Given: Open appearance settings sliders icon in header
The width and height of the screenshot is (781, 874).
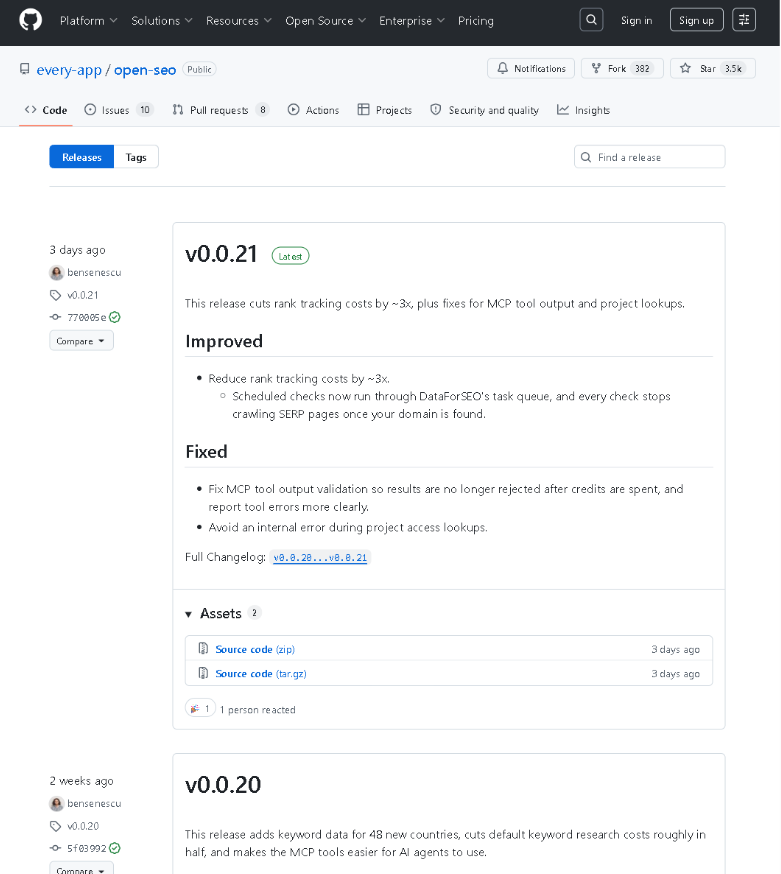Looking at the screenshot, I should (744, 20).
